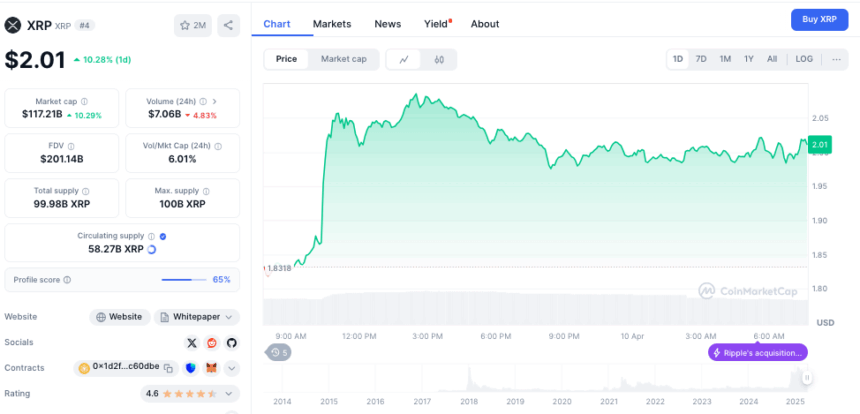Viewport: 860px width, 414px height.
Task: Click Volume (24h) info icon
Action: tap(203, 101)
